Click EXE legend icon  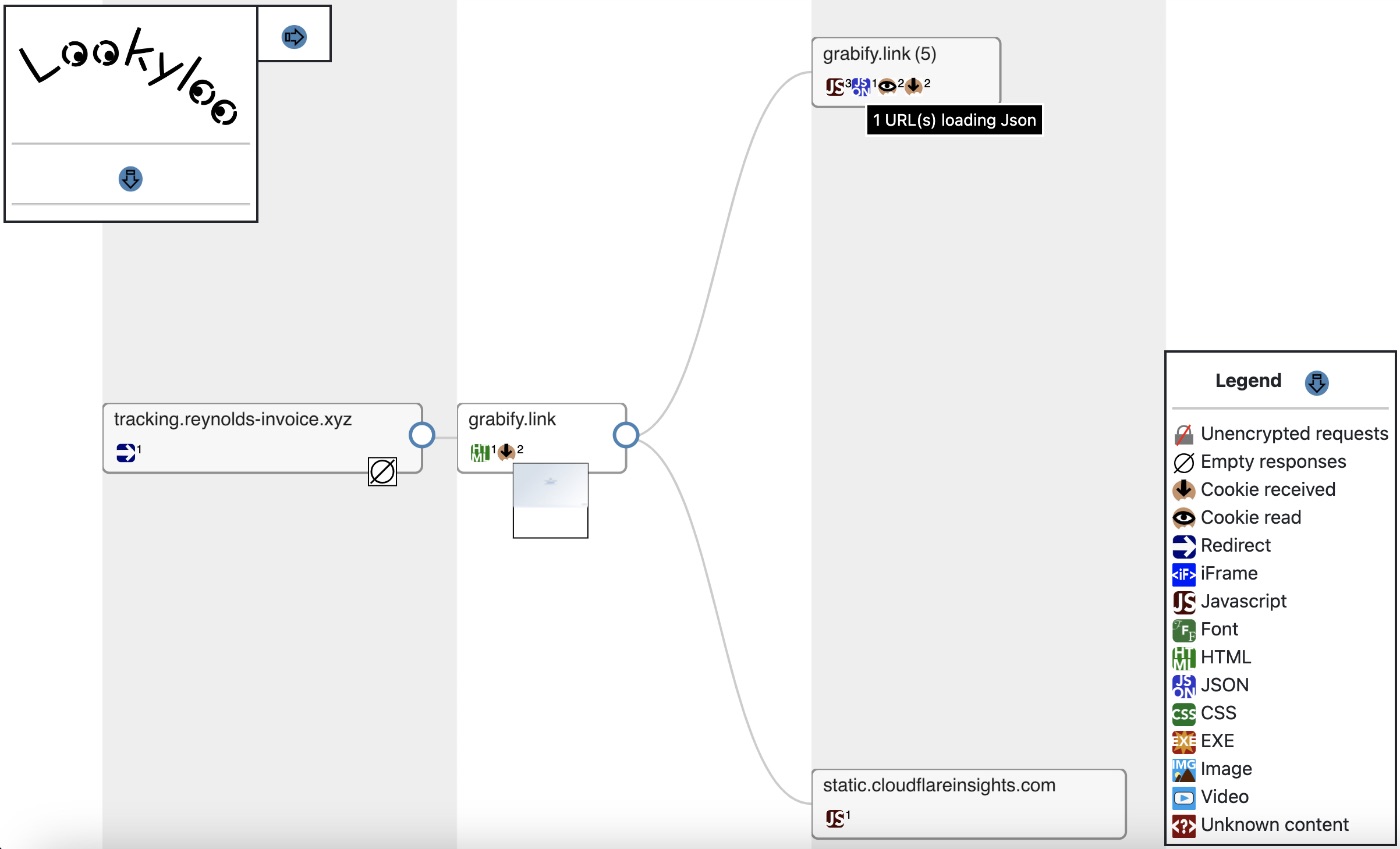[1184, 743]
